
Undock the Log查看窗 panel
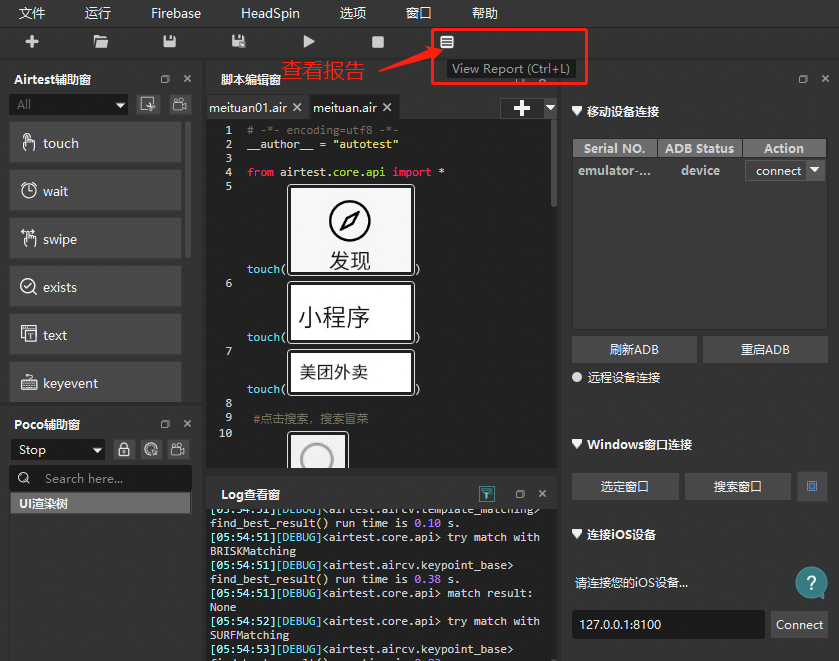(x=520, y=494)
